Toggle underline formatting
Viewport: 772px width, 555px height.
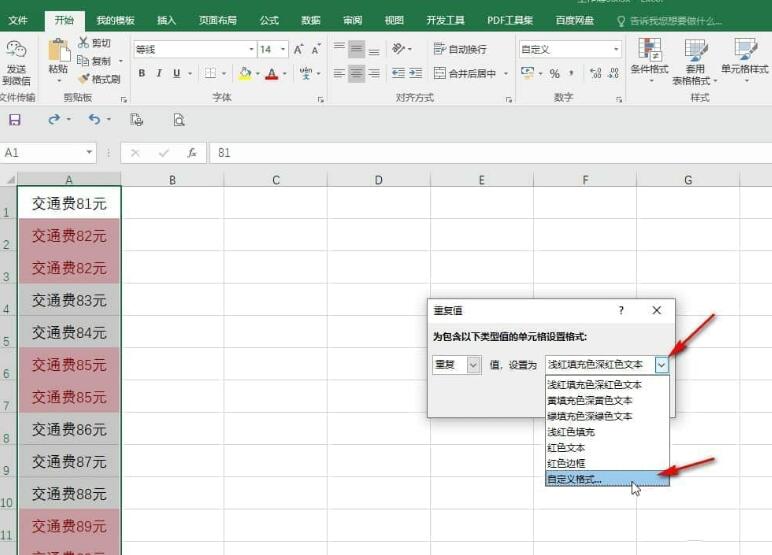[176, 73]
